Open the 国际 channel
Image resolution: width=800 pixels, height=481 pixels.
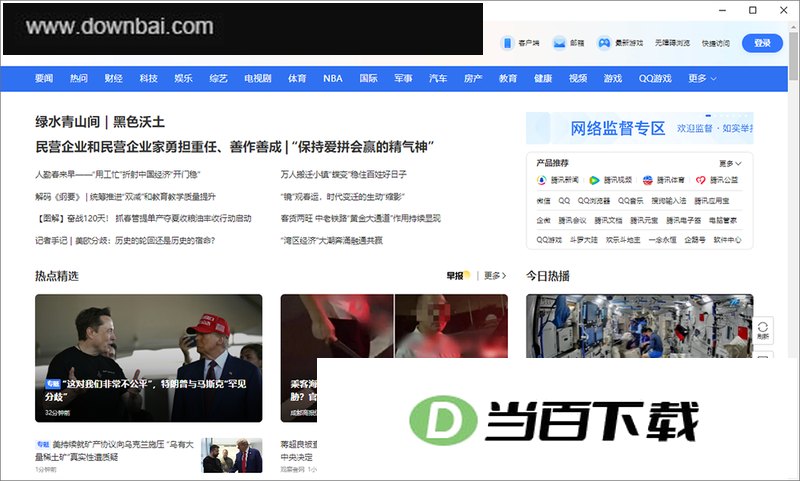coord(368,79)
